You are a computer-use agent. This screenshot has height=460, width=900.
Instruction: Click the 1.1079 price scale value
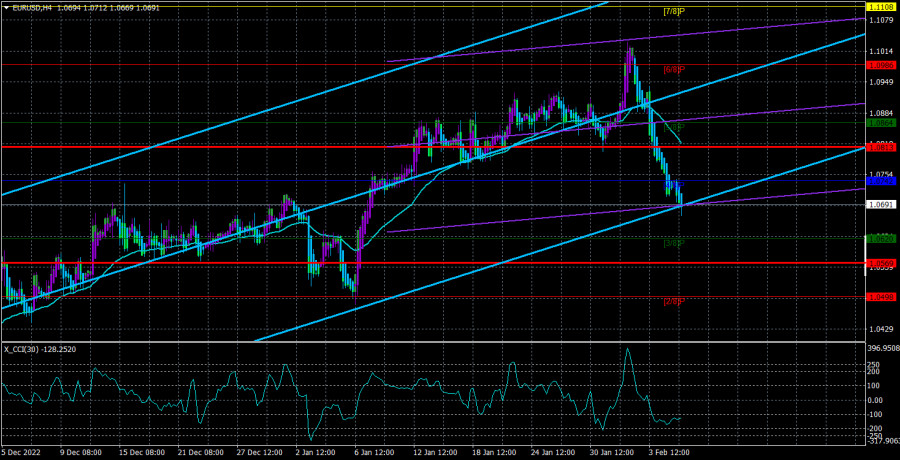[x=881, y=20]
